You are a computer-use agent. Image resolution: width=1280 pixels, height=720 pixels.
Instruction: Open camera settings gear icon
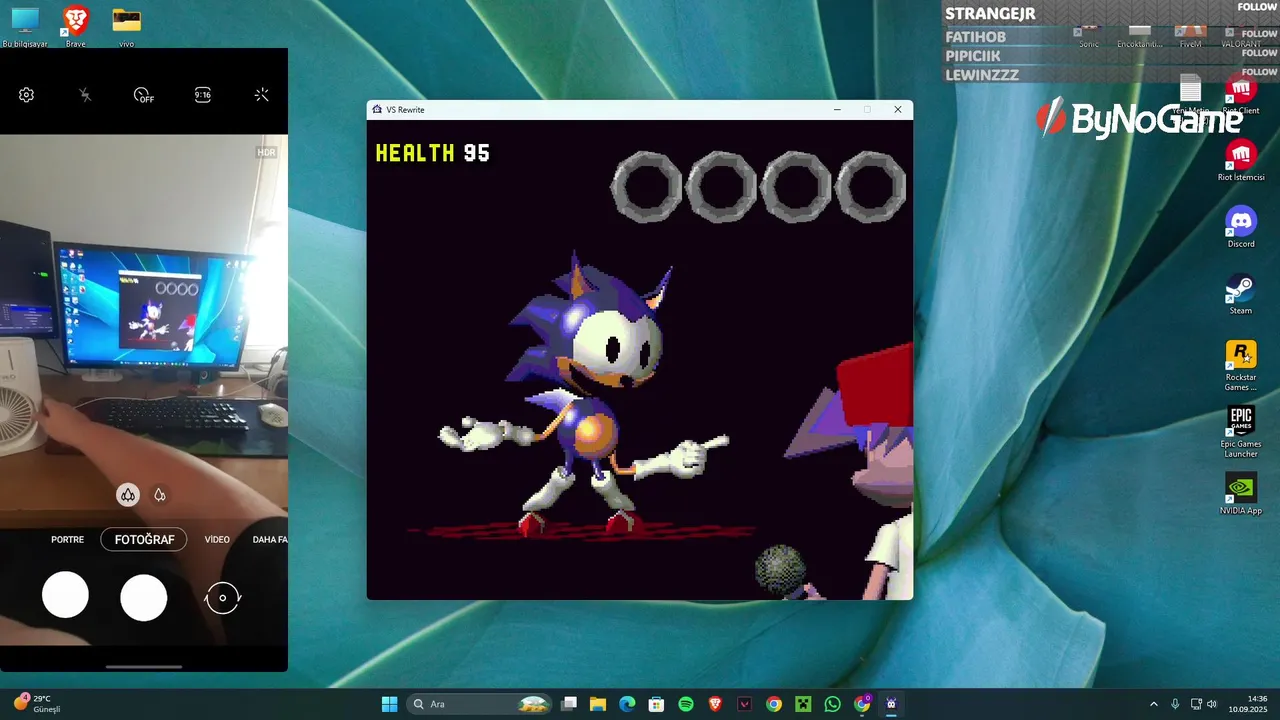27,95
